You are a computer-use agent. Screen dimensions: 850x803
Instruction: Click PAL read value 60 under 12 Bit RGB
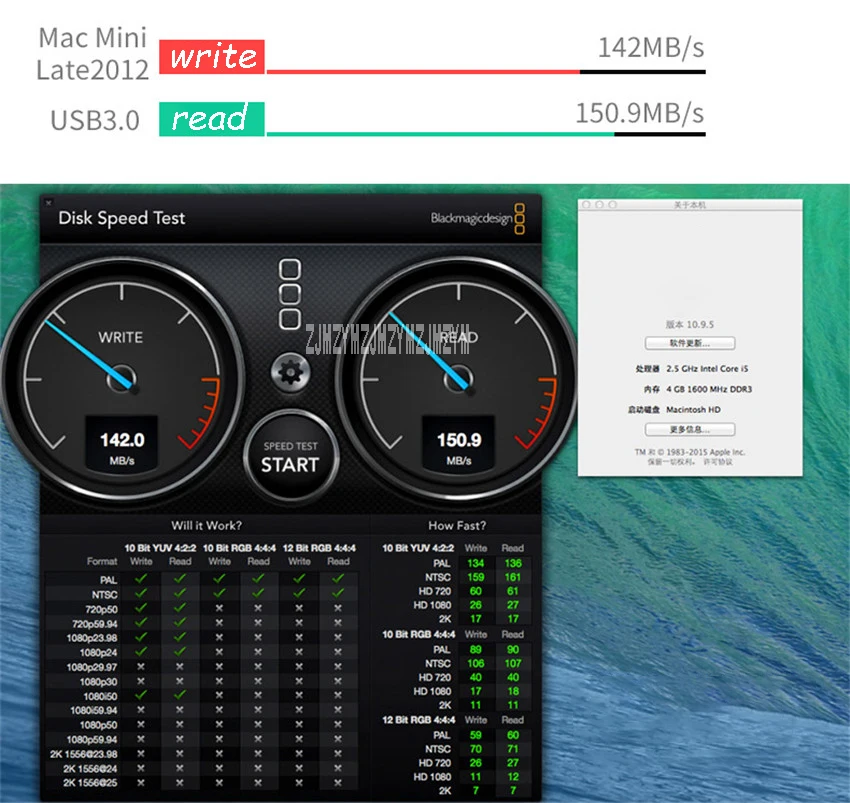513,735
